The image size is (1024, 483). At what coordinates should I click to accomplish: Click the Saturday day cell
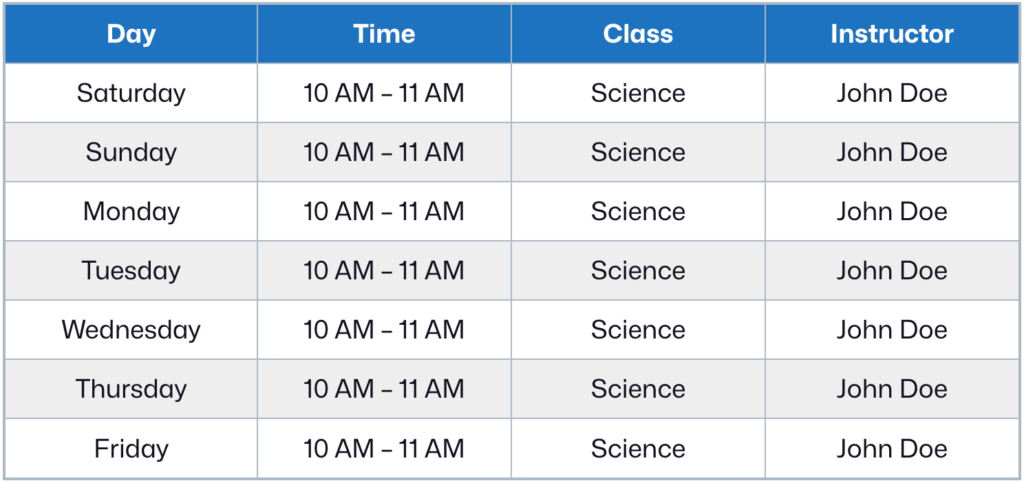coord(131,93)
